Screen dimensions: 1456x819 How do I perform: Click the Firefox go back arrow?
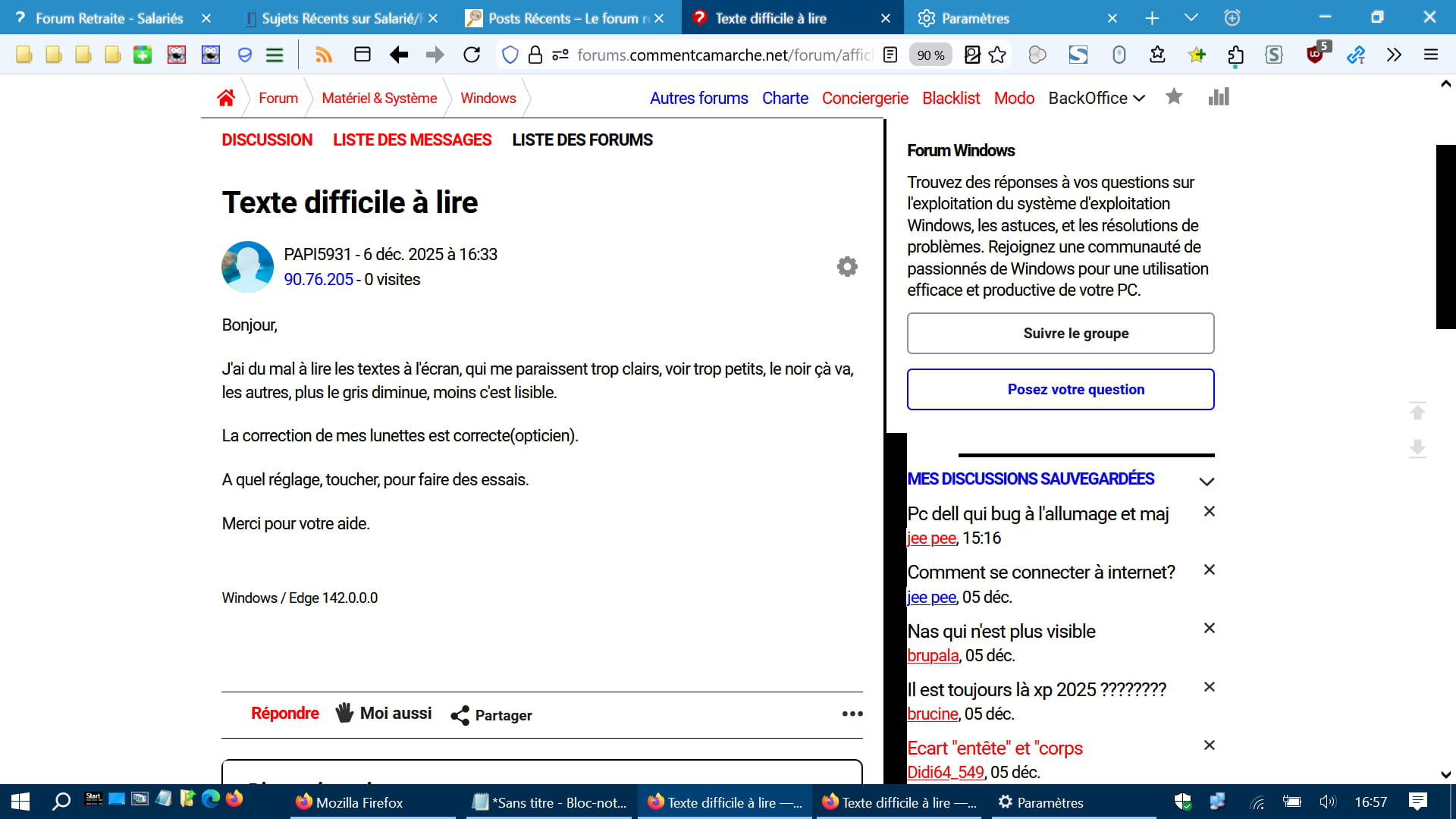point(399,55)
